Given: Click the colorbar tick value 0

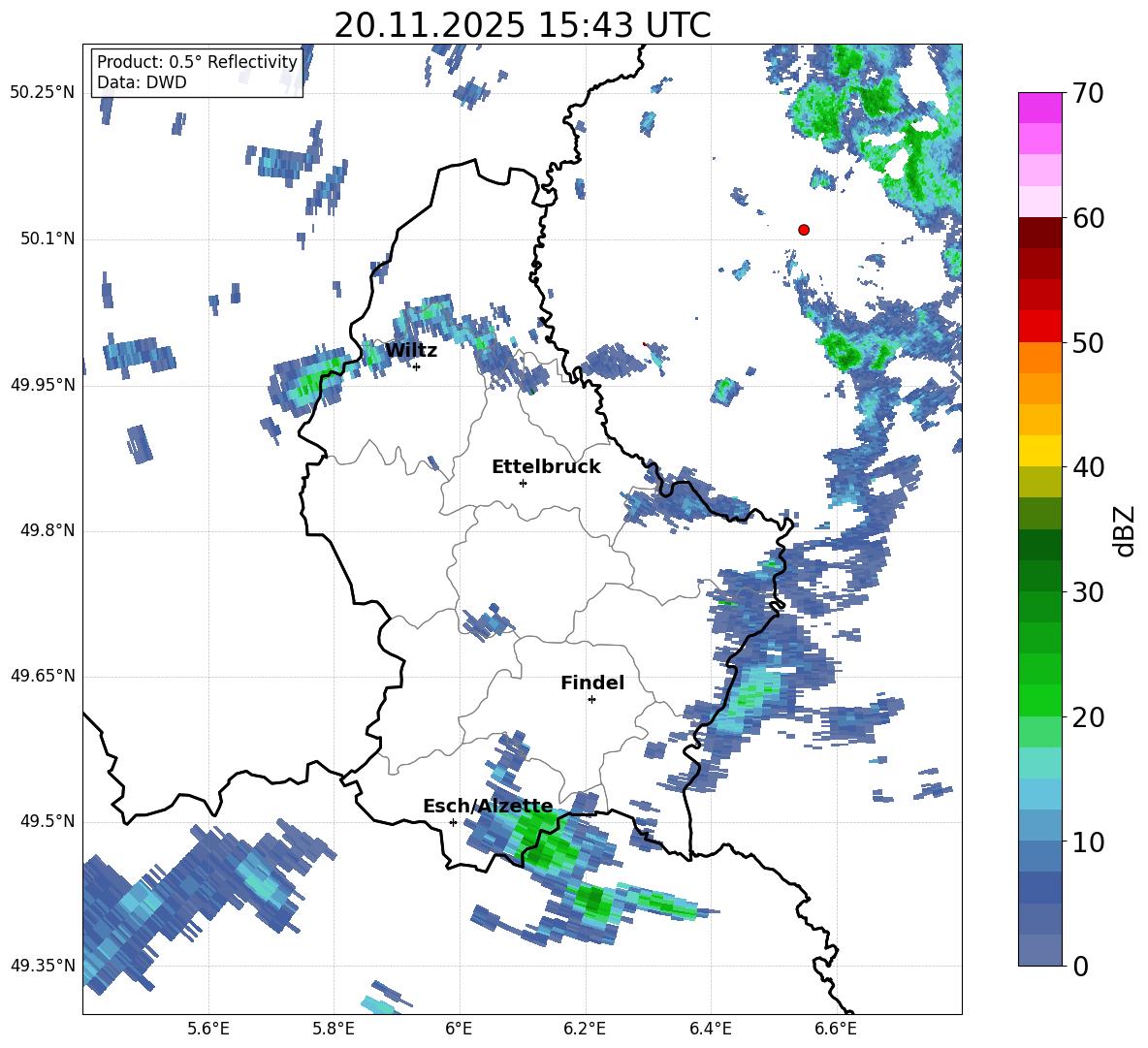Looking at the screenshot, I should coord(1081,966).
